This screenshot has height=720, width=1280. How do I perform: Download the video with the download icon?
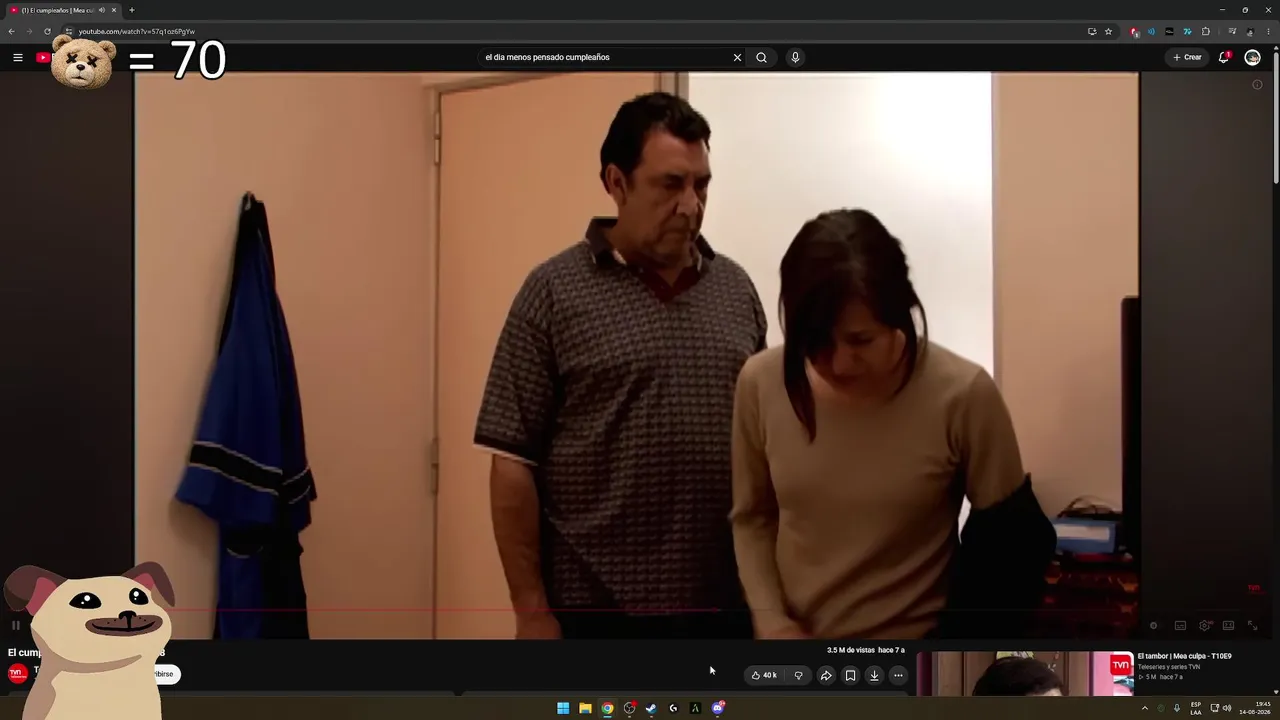(874, 675)
